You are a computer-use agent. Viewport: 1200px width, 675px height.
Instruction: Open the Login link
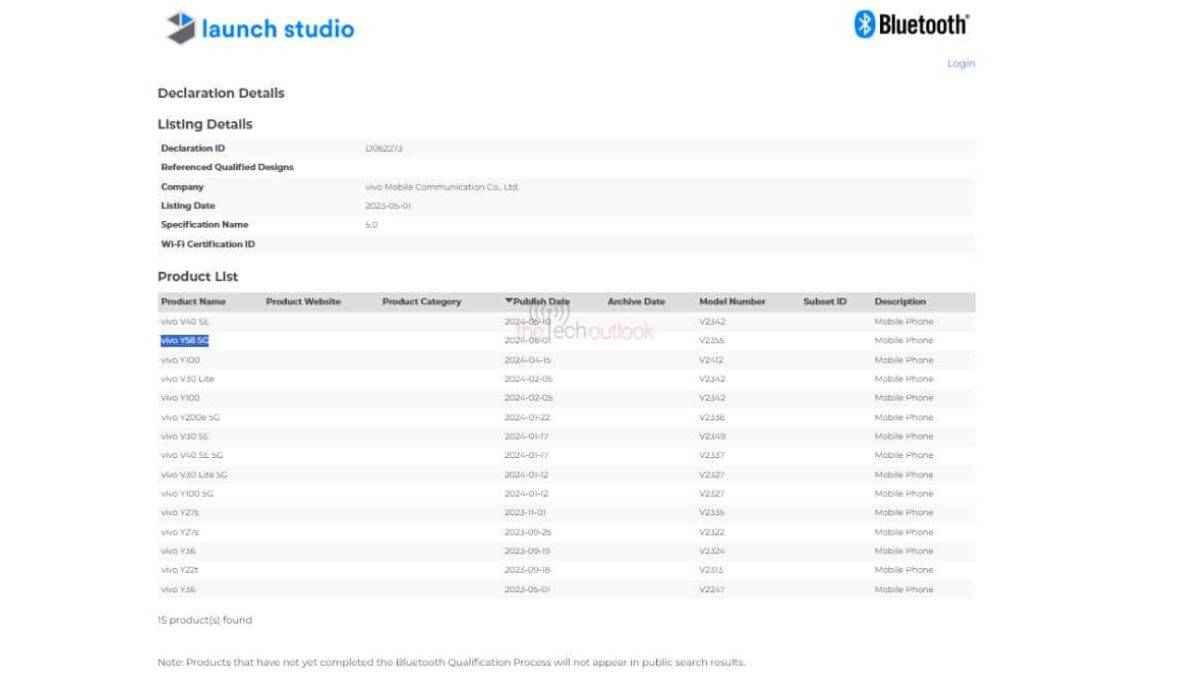[961, 63]
